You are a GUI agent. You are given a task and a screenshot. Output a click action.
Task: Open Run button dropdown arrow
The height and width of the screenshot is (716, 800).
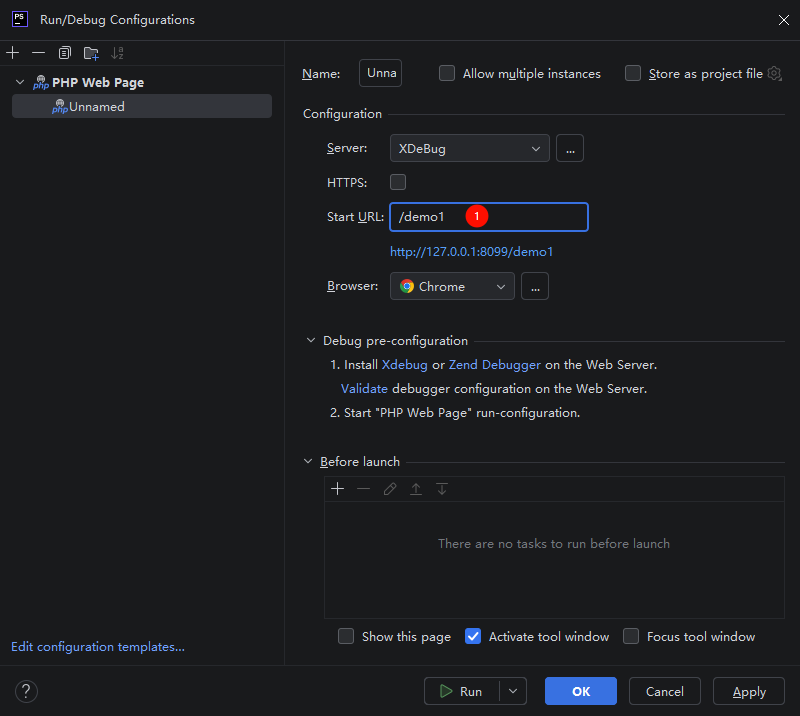[x=513, y=691]
